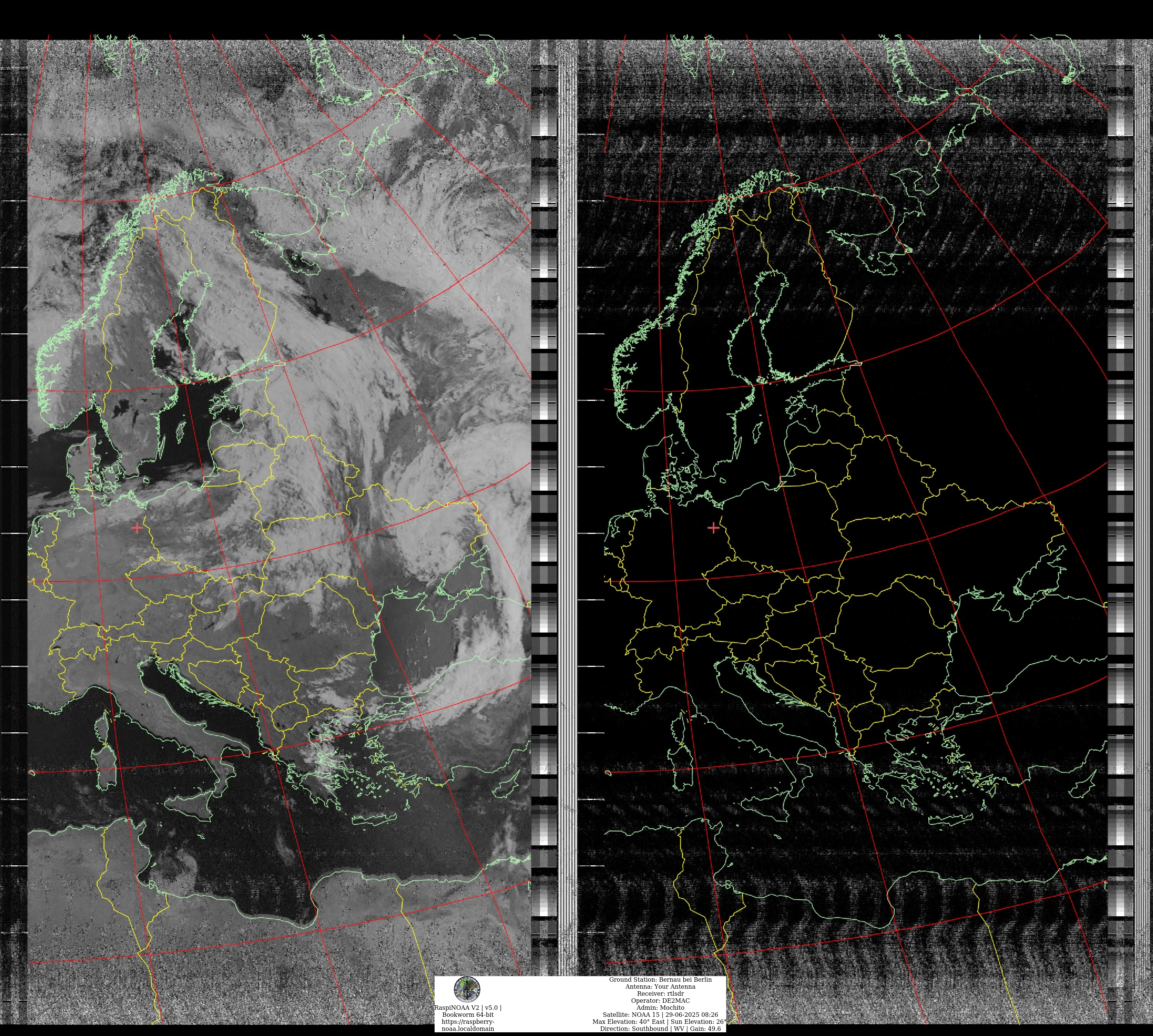
Task: Click the 'Direction: Southbound | WV | Gain: 49.6' line
Action: tap(660, 1029)
